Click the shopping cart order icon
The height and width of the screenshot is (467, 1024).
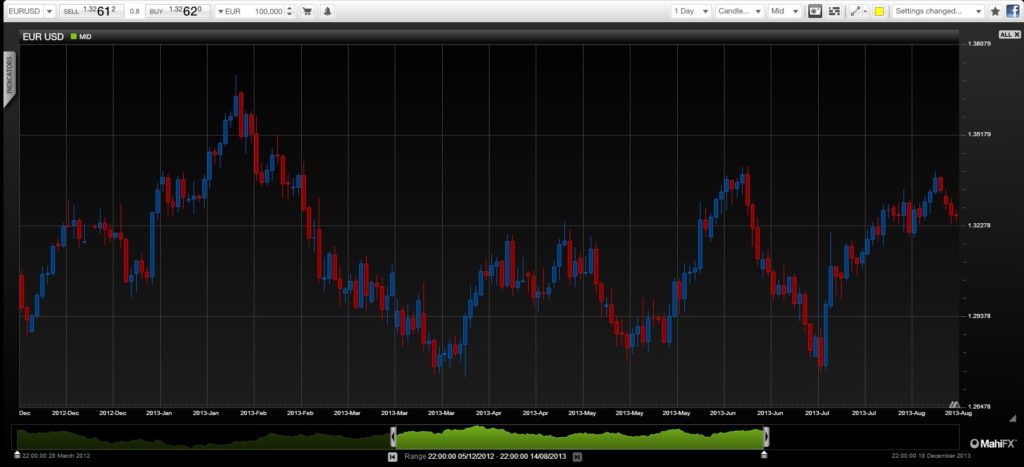pyautogui.click(x=308, y=11)
